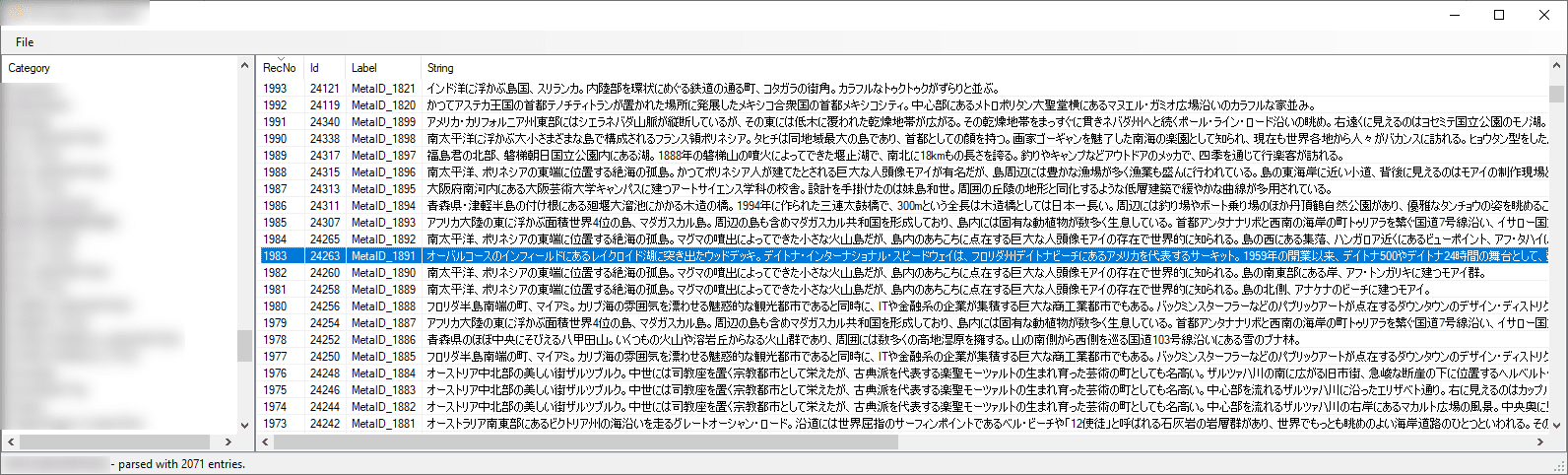Maximize the application window
The height and width of the screenshot is (475, 1568).
[x=1499, y=14]
